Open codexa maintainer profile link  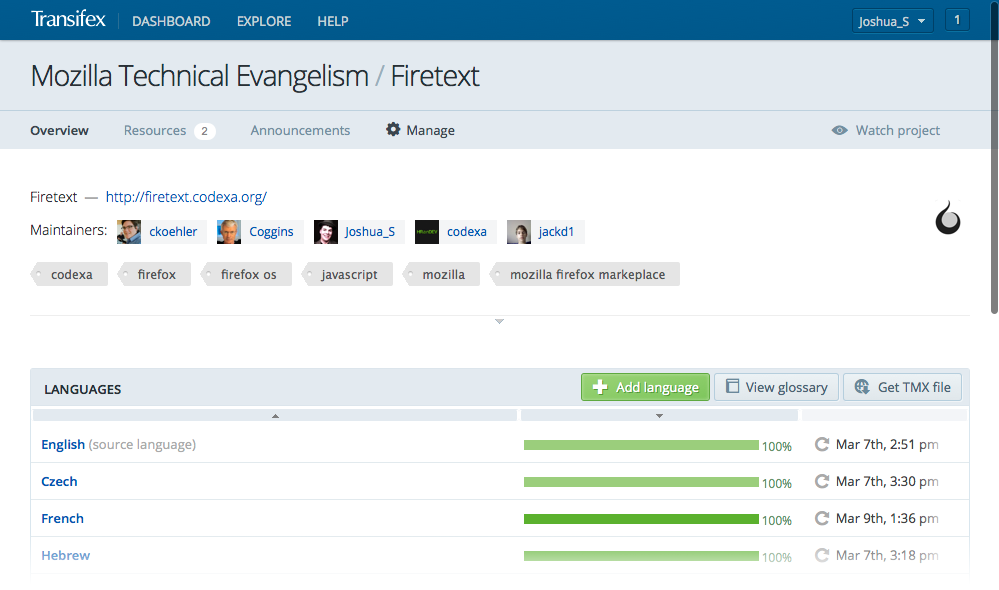pyautogui.click(x=466, y=232)
